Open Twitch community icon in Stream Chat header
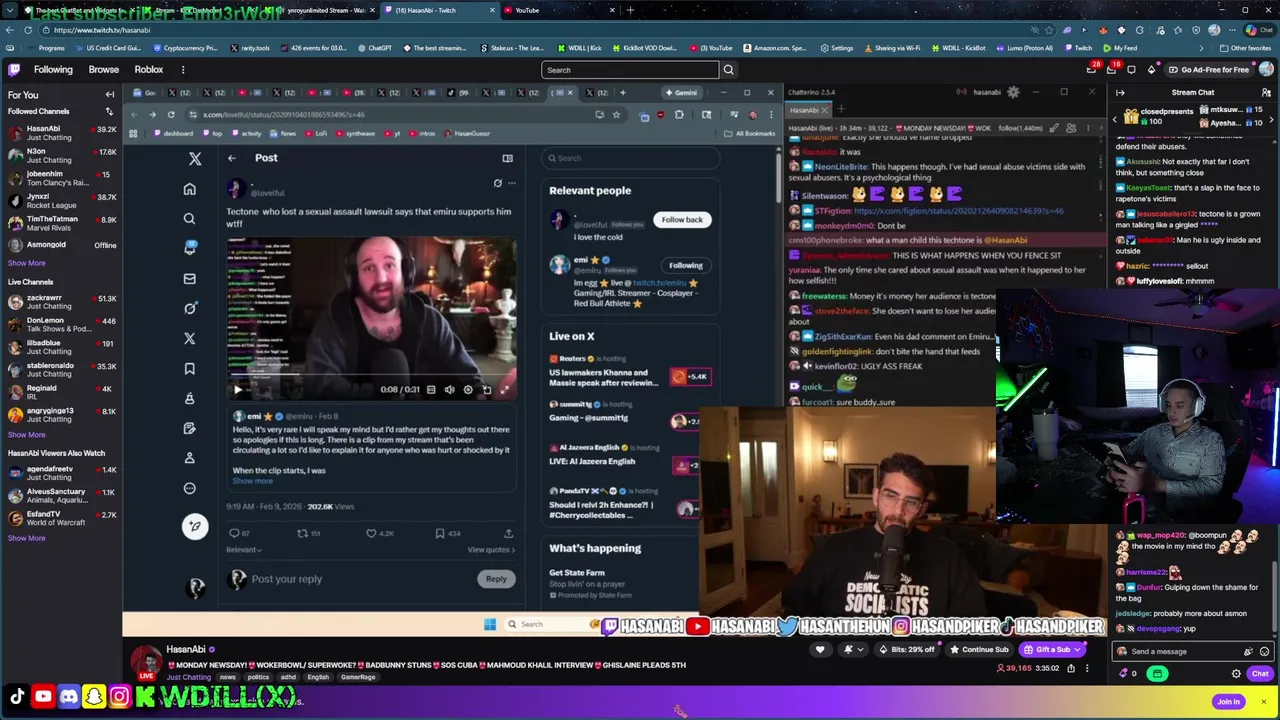Screen dimensions: 1280x720 [x=1266, y=92]
